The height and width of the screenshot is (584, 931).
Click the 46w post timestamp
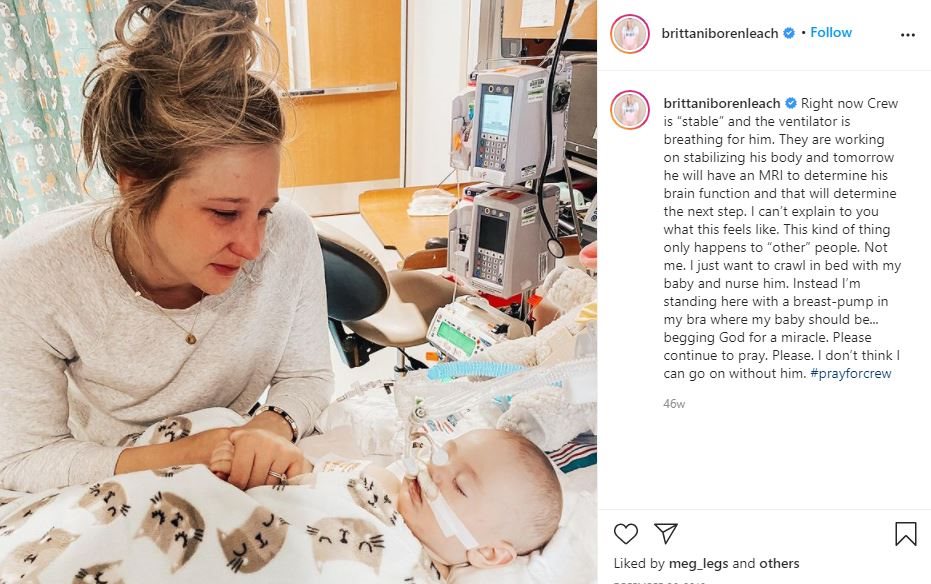tap(674, 404)
